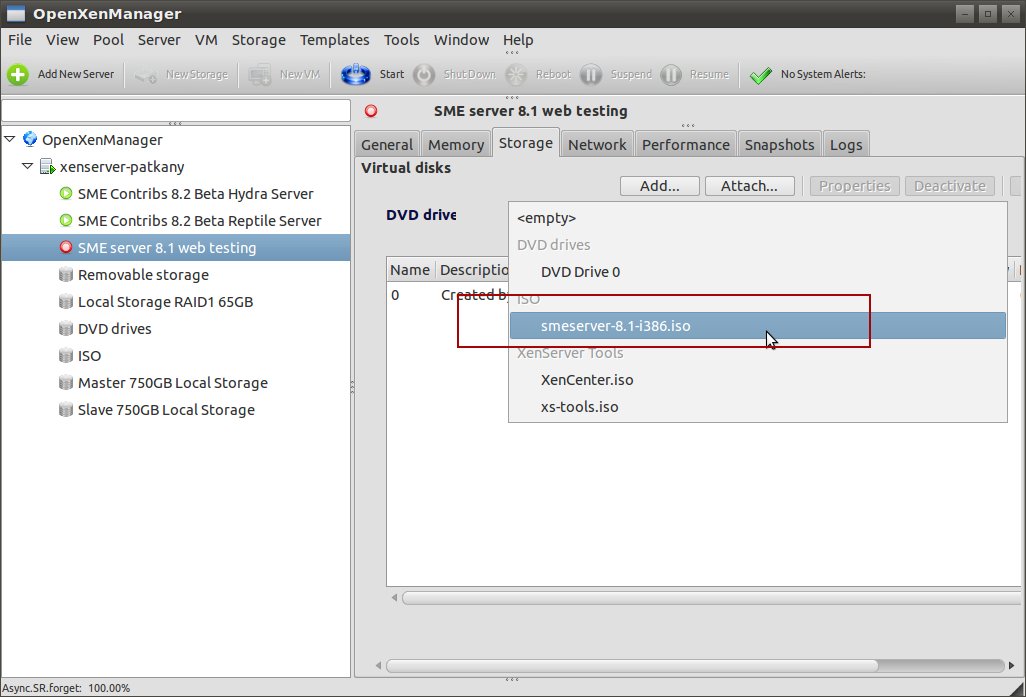The width and height of the screenshot is (1026, 697).
Task: Click the Add New Server green plus icon
Action: coord(18,75)
